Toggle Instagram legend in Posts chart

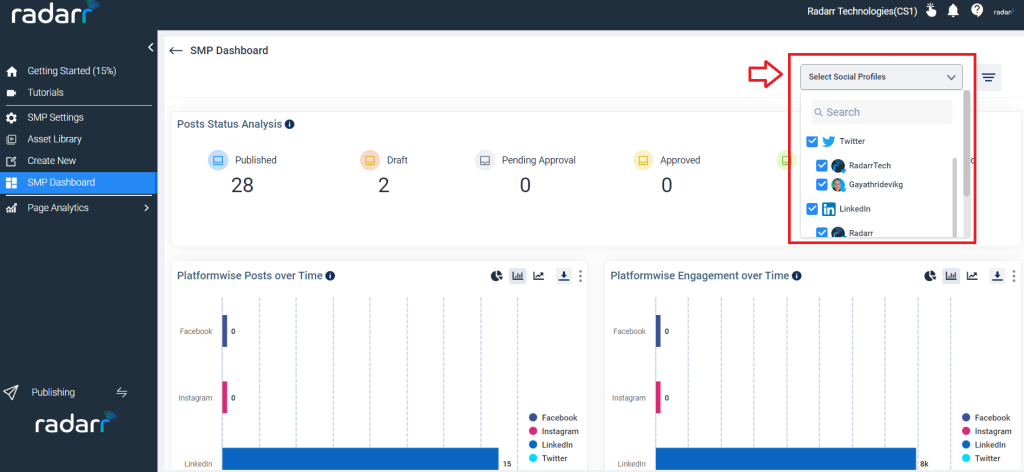pyautogui.click(x=553, y=432)
